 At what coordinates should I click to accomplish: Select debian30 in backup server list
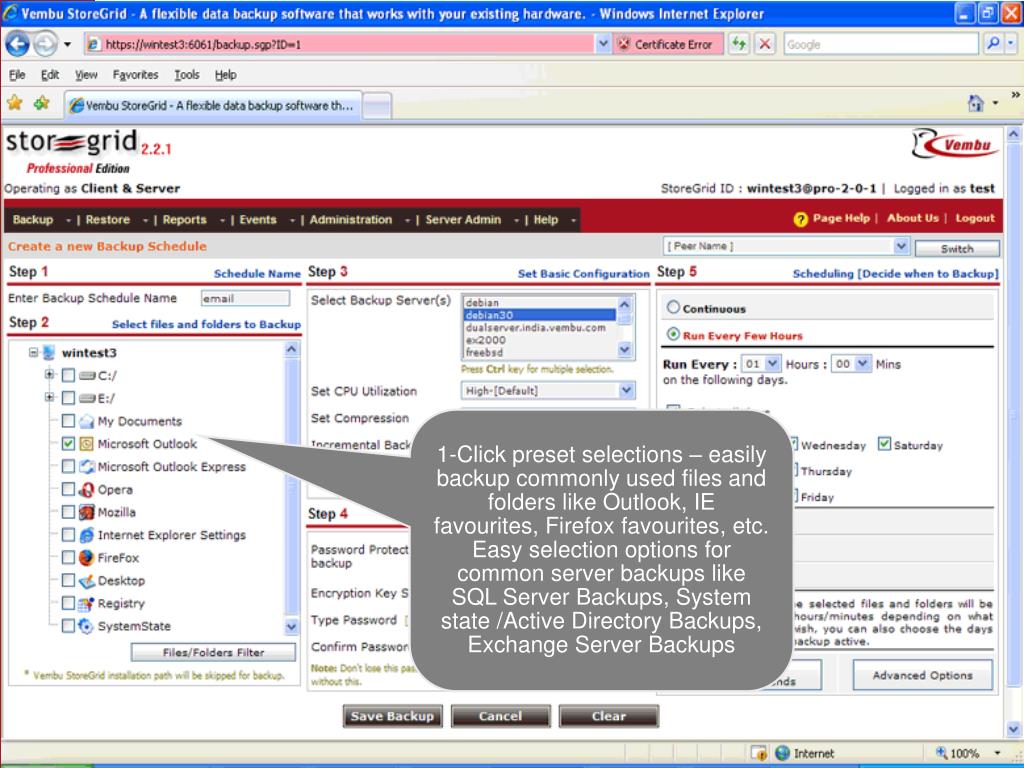point(539,315)
